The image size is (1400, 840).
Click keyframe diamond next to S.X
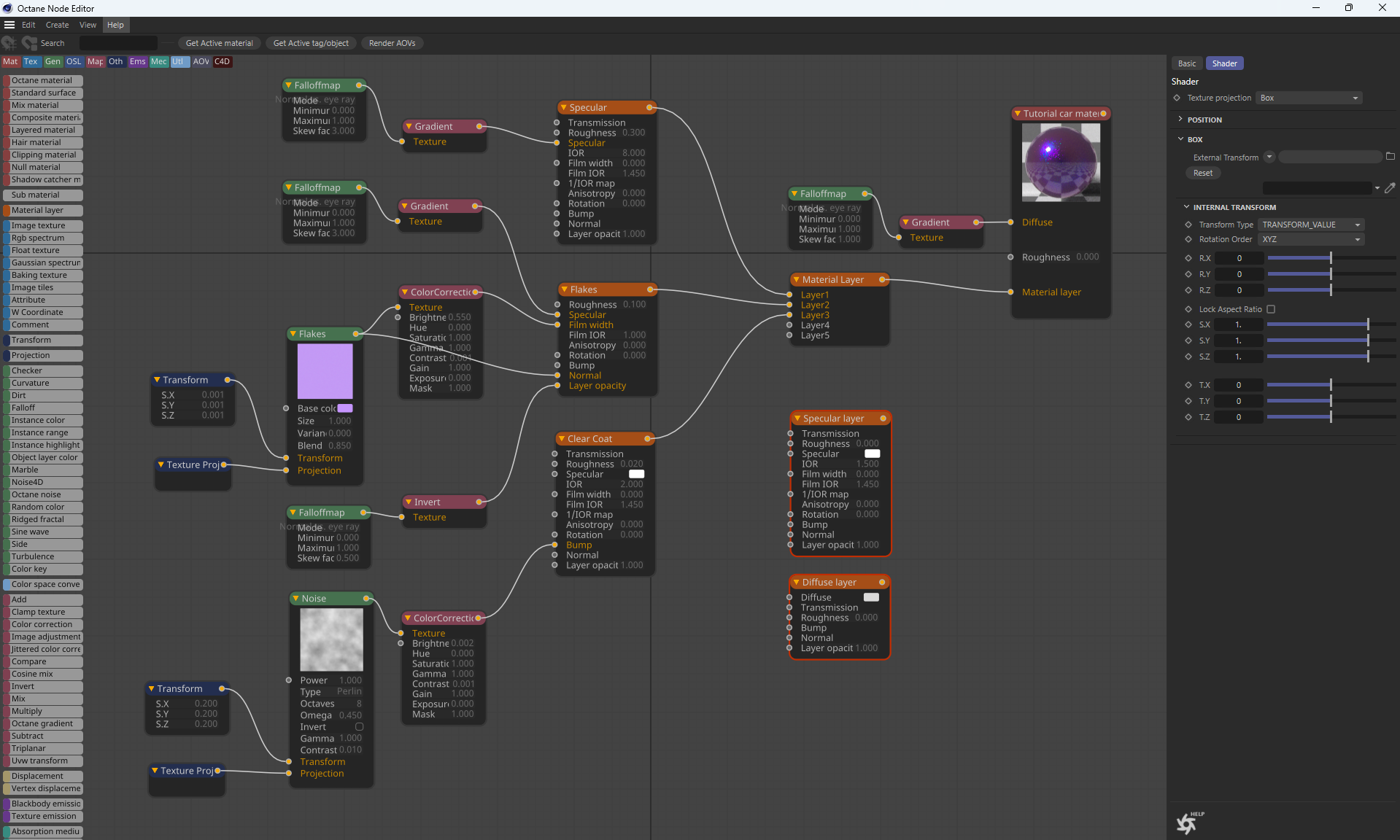point(1188,324)
